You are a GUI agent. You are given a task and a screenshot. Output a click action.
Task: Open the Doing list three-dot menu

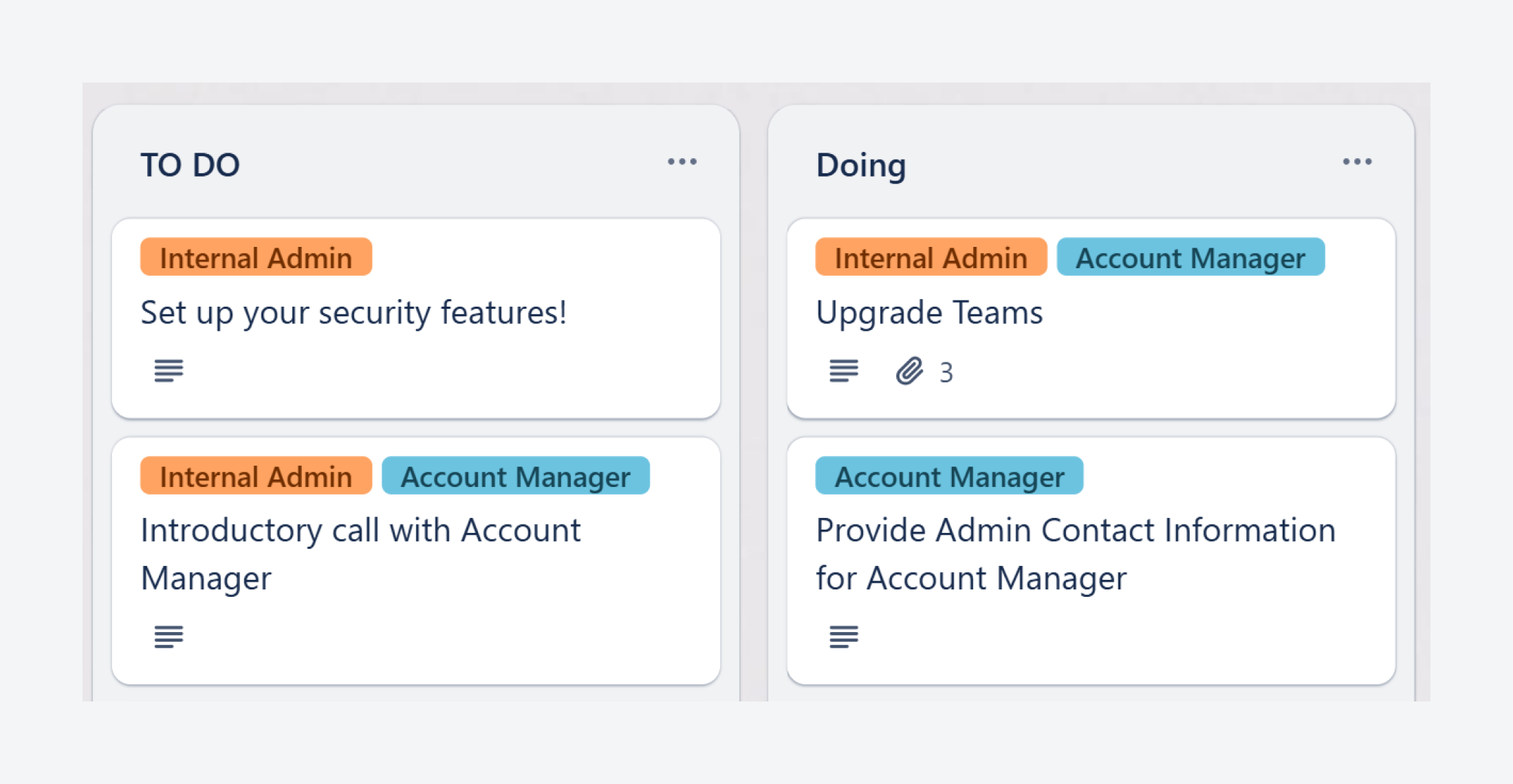[x=1358, y=162]
